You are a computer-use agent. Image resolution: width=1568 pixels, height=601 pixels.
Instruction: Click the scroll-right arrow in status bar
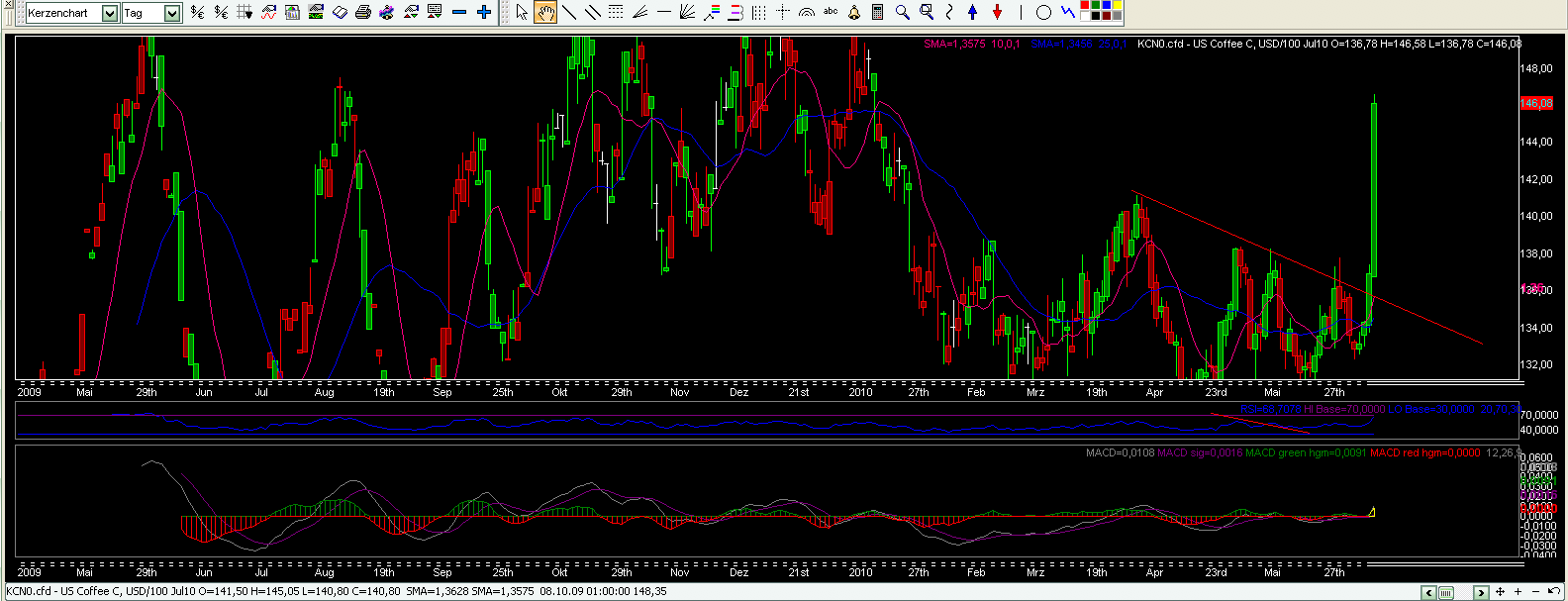(x=1481, y=592)
